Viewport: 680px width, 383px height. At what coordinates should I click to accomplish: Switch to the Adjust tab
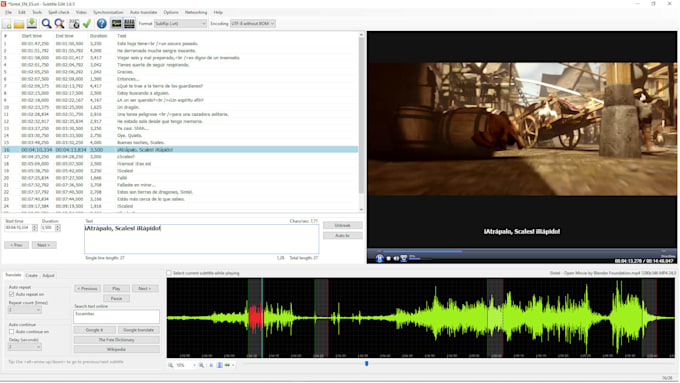tap(48, 275)
